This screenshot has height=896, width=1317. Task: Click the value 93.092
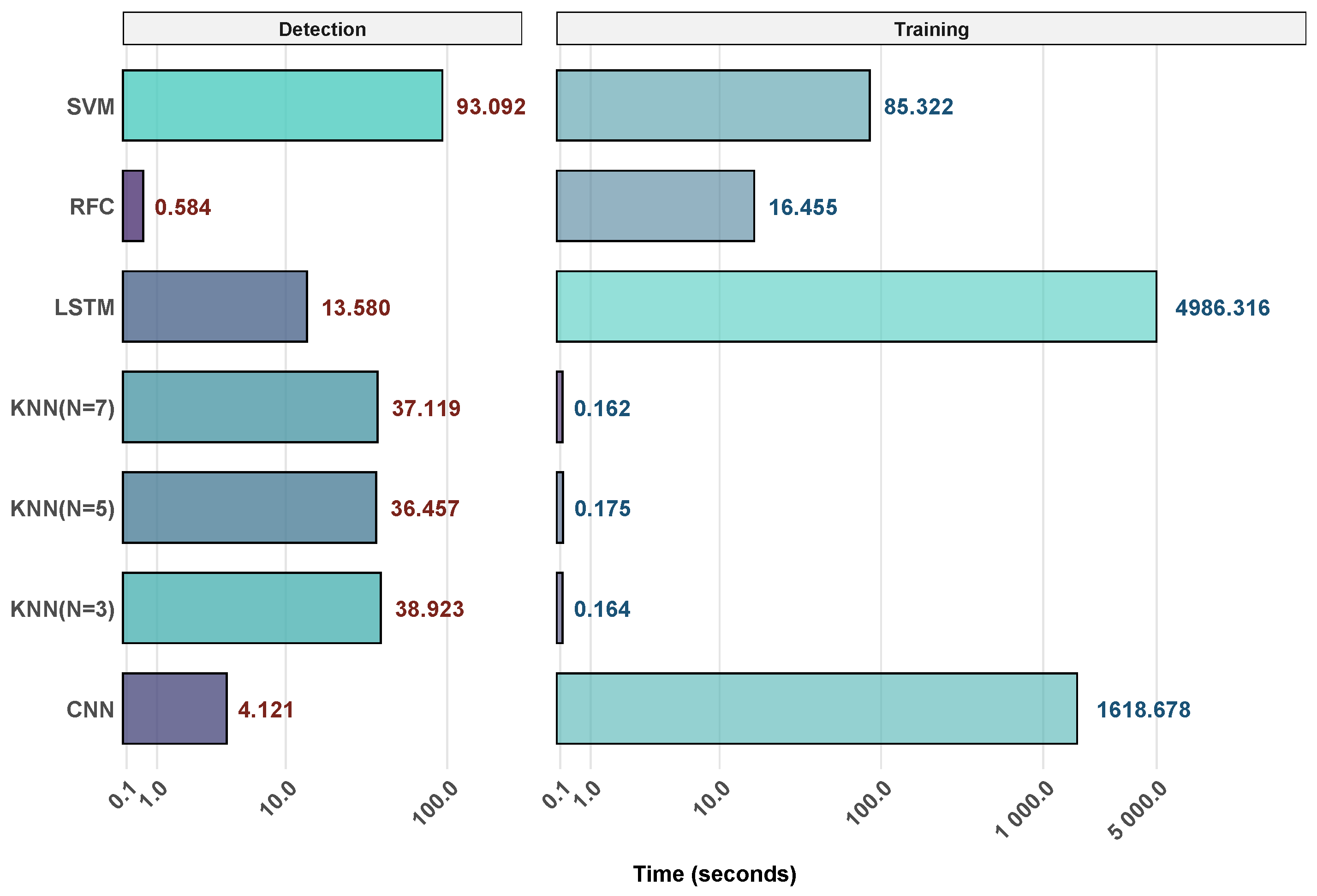(x=491, y=107)
